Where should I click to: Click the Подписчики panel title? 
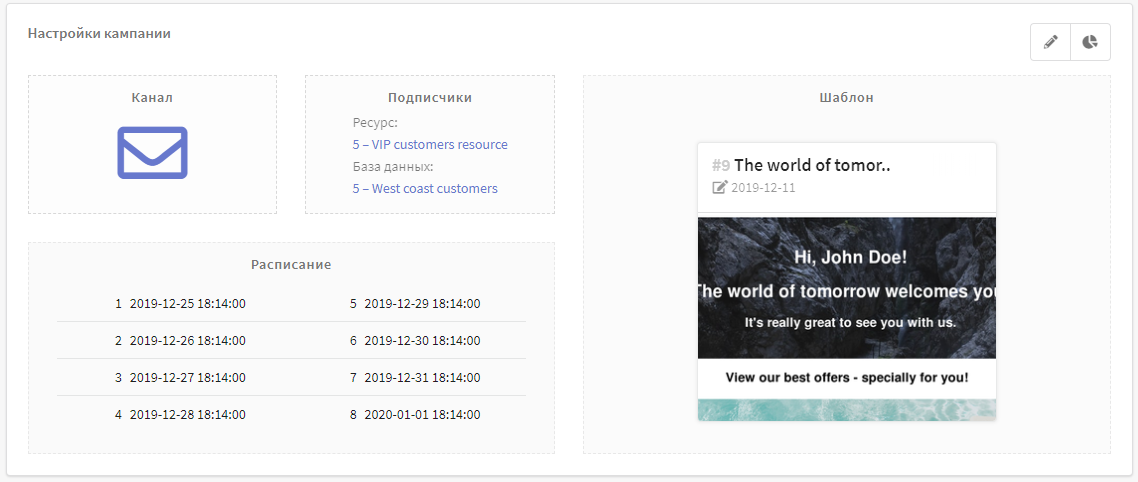(430, 98)
